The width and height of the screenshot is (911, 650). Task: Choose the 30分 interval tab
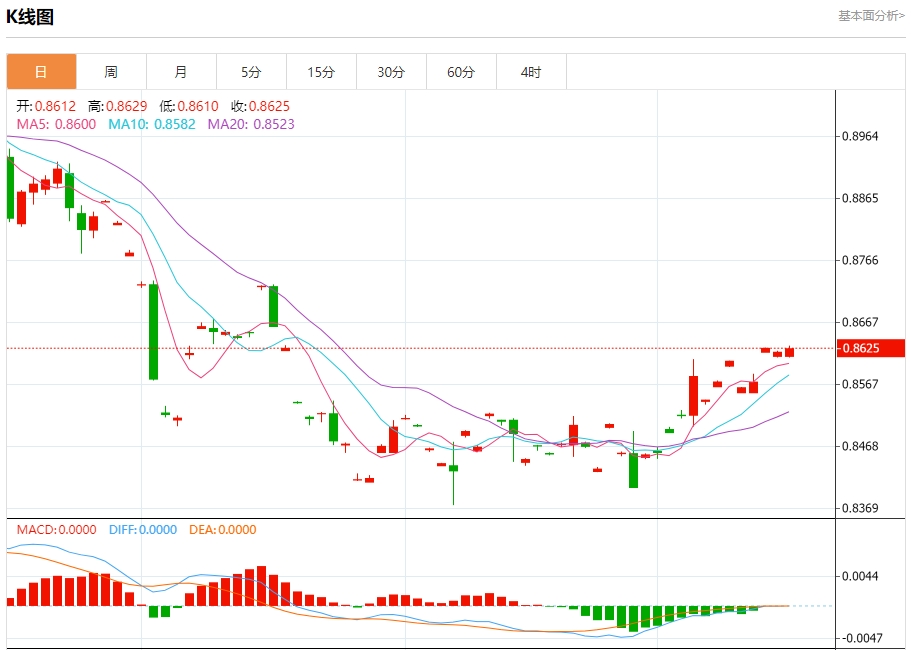pyautogui.click(x=391, y=72)
